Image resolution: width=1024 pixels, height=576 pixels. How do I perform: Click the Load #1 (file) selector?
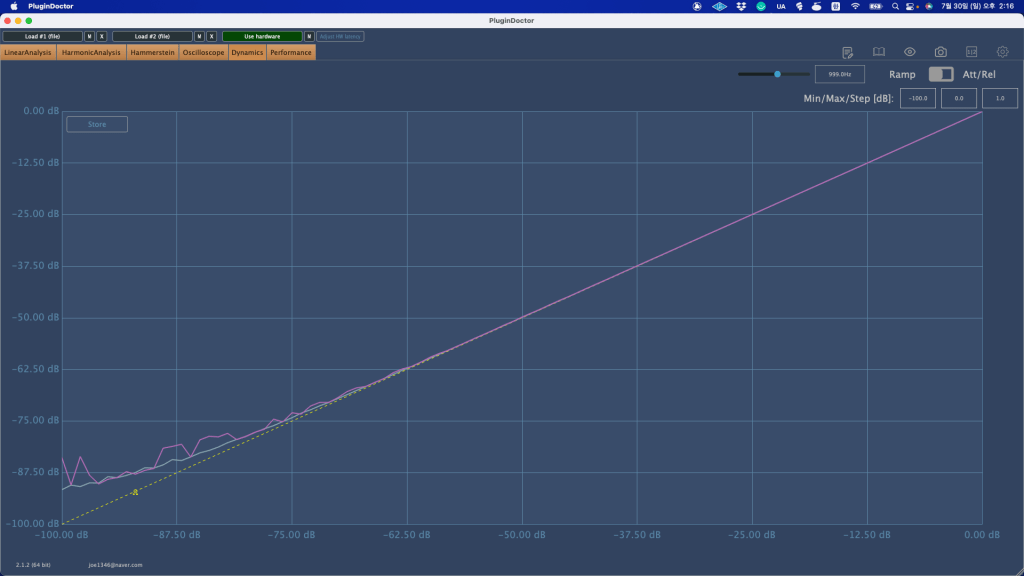point(42,36)
